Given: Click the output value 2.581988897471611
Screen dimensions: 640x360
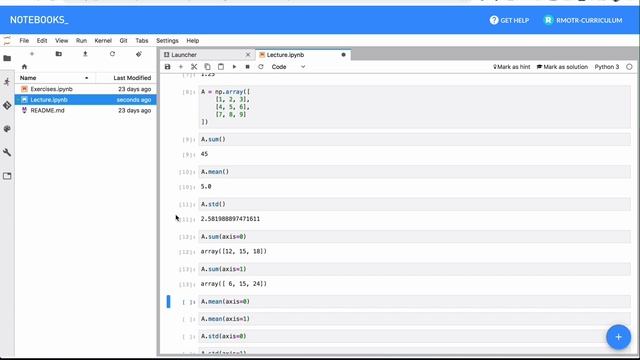Looking at the screenshot, I should pyautogui.click(x=230, y=219).
